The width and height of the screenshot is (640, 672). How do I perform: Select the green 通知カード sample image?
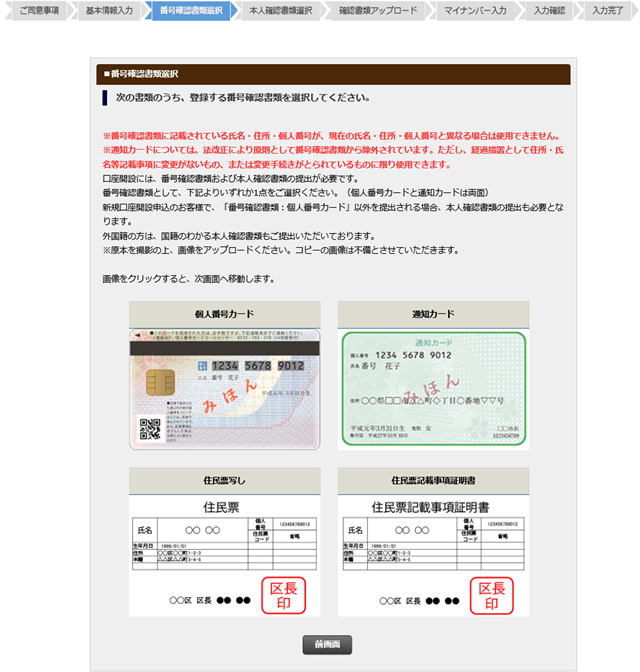click(x=433, y=388)
